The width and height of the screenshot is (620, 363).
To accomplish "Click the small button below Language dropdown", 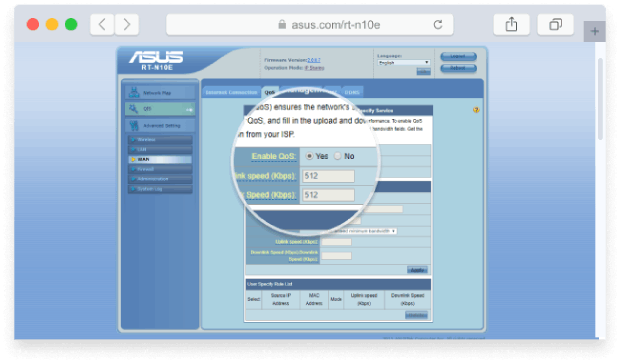I will (423, 72).
